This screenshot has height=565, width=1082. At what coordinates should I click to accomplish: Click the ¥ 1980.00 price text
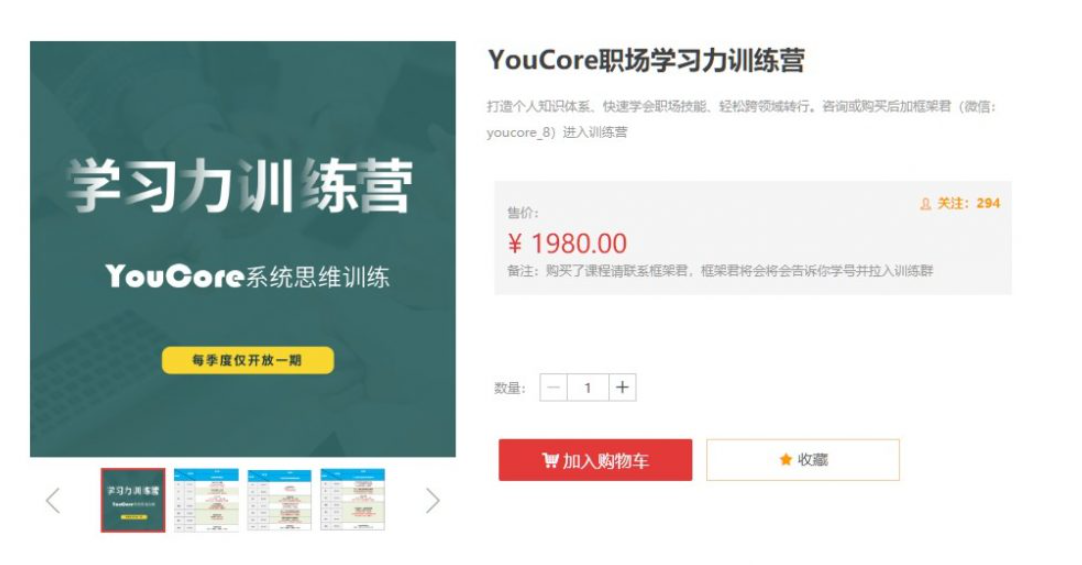pyautogui.click(x=567, y=244)
